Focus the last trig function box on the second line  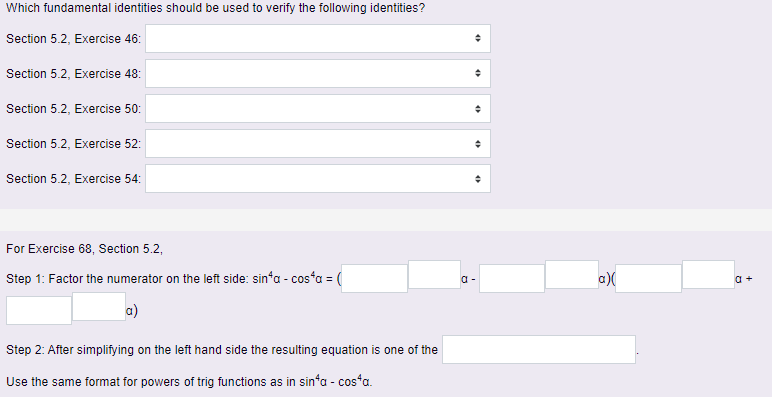click(x=39, y=310)
